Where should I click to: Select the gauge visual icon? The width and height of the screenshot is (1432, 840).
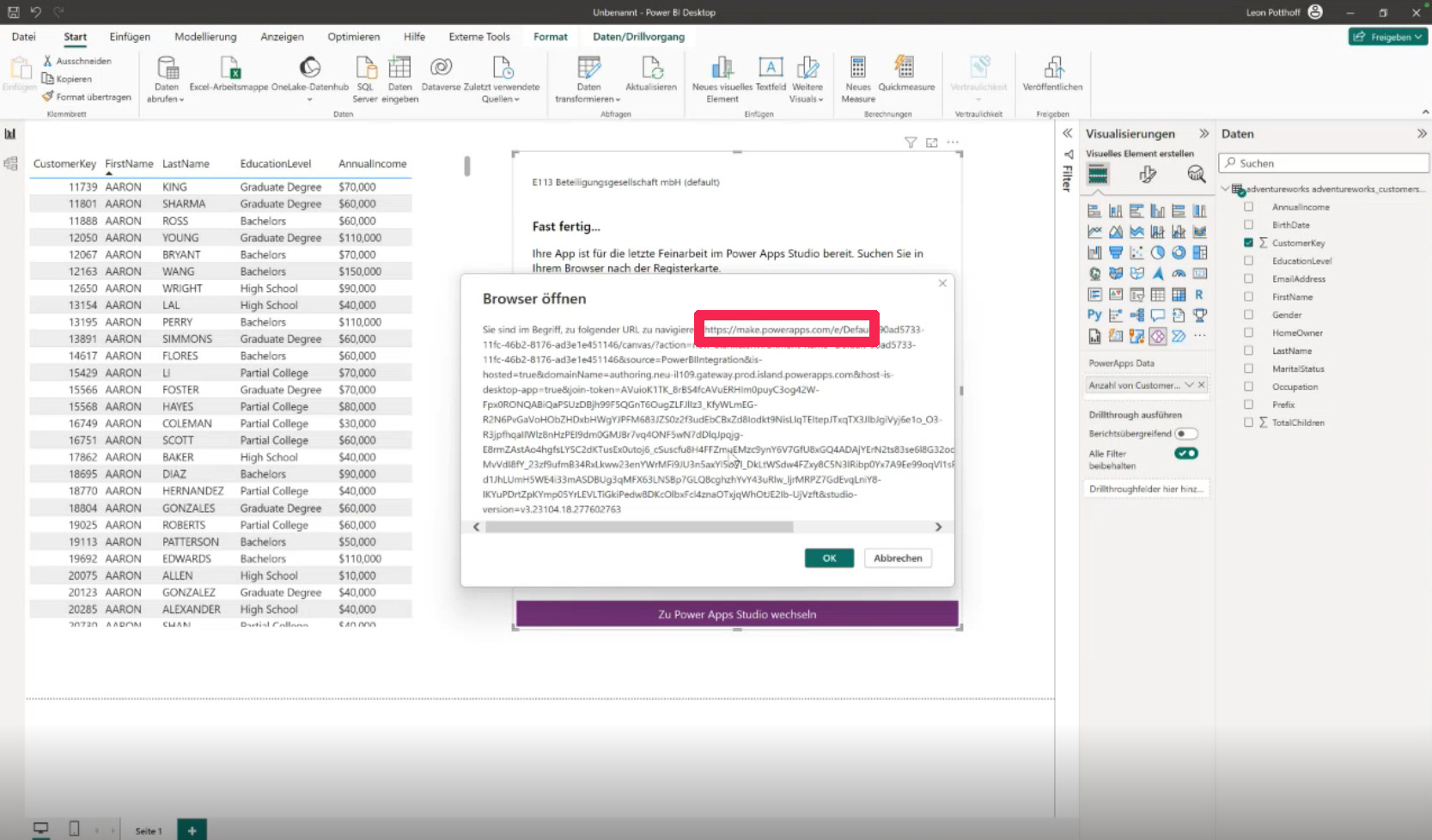tap(1179, 273)
